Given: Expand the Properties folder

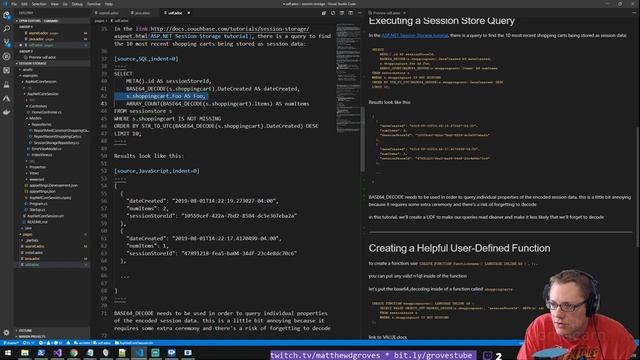Looking at the screenshot, I should (37, 167).
